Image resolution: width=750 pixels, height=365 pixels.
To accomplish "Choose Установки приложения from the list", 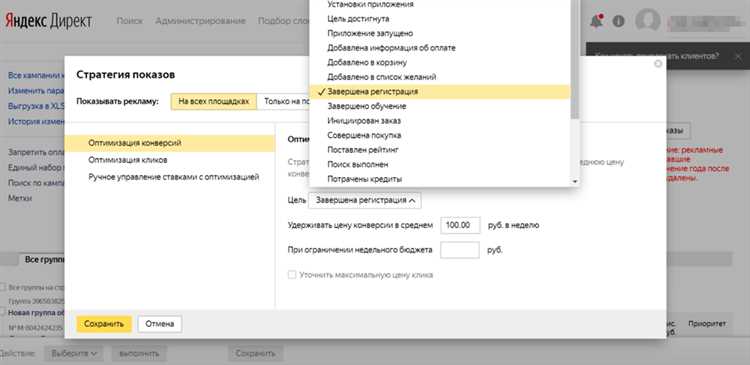I will pos(440,4).
